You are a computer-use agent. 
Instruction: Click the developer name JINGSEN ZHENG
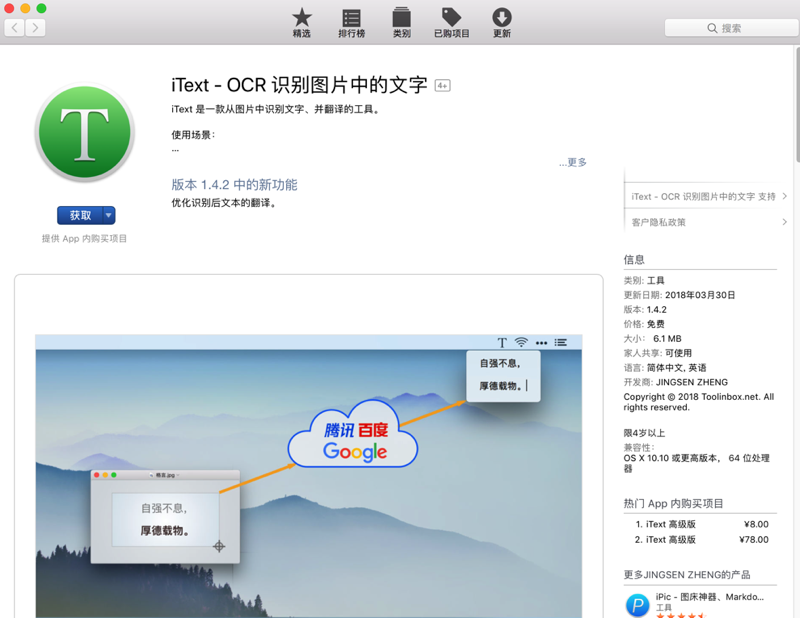click(x=692, y=382)
